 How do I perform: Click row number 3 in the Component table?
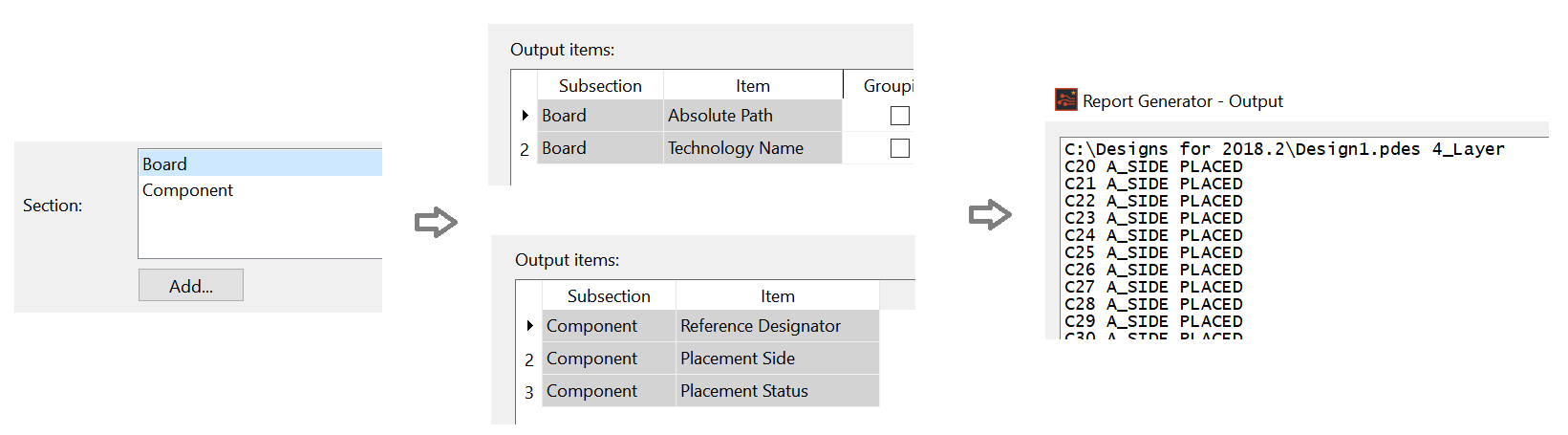(x=529, y=392)
